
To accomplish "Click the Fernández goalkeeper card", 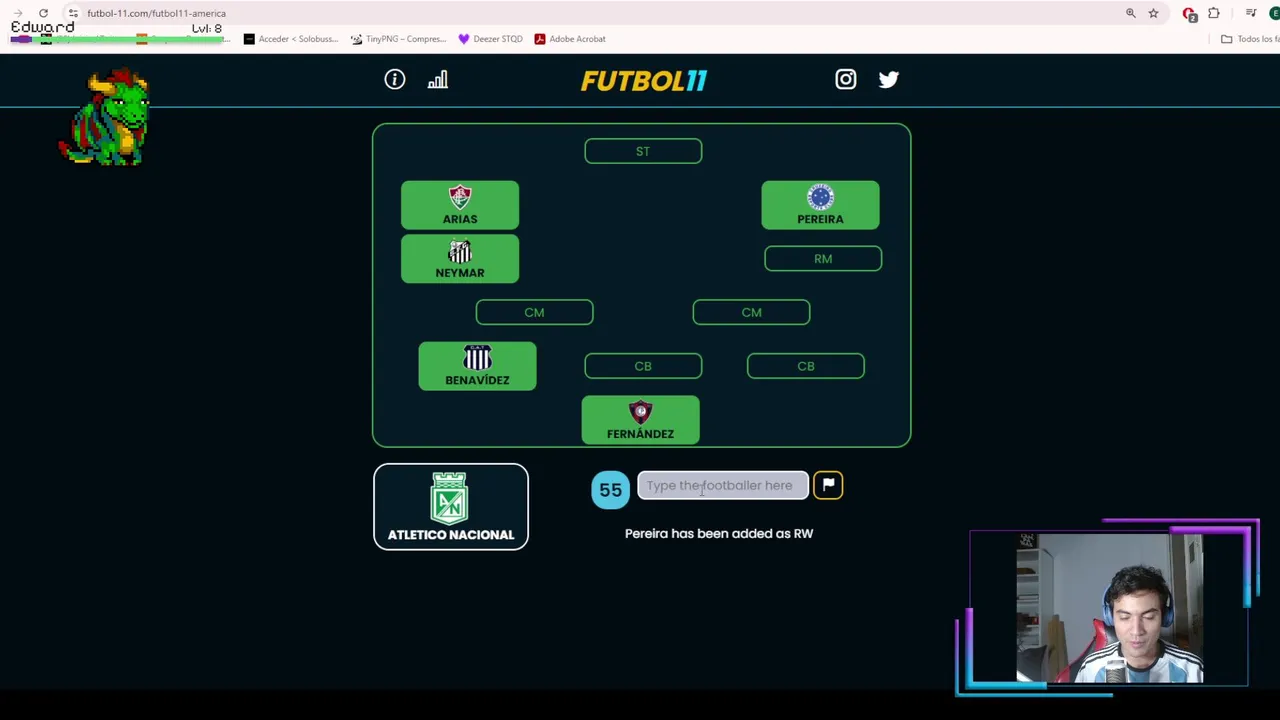I will coord(640,420).
